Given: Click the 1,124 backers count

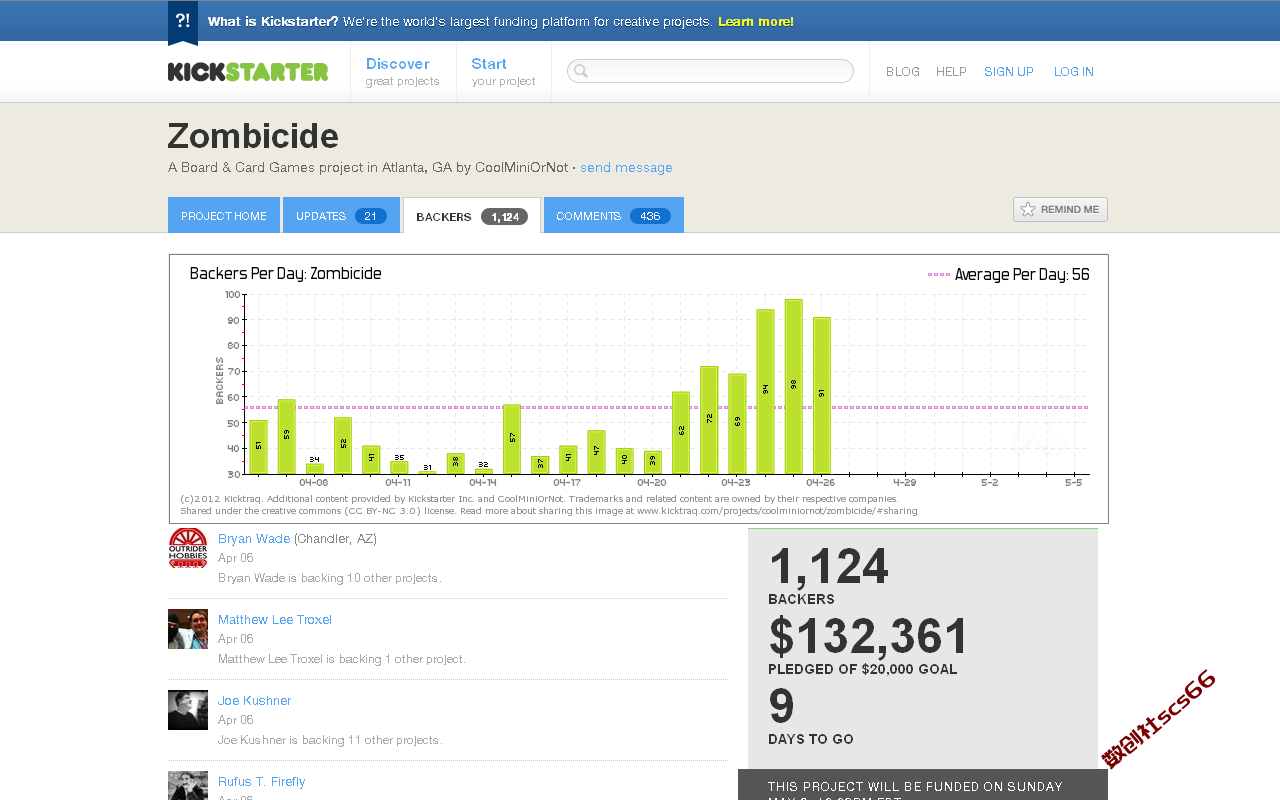Looking at the screenshot, I should [x=828, y=567].
